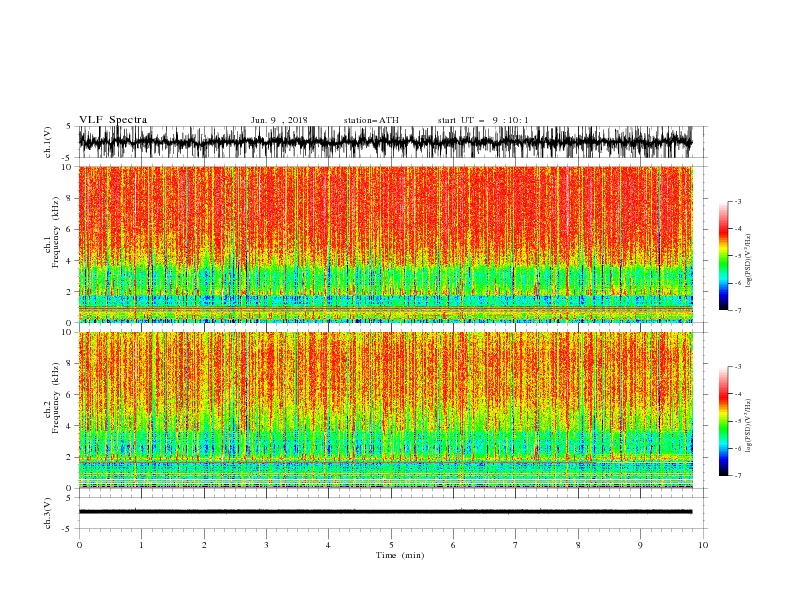Click the "-3" label on upper color bar
The height and width of the screenshot is (612, 792).
click(737, 201)
